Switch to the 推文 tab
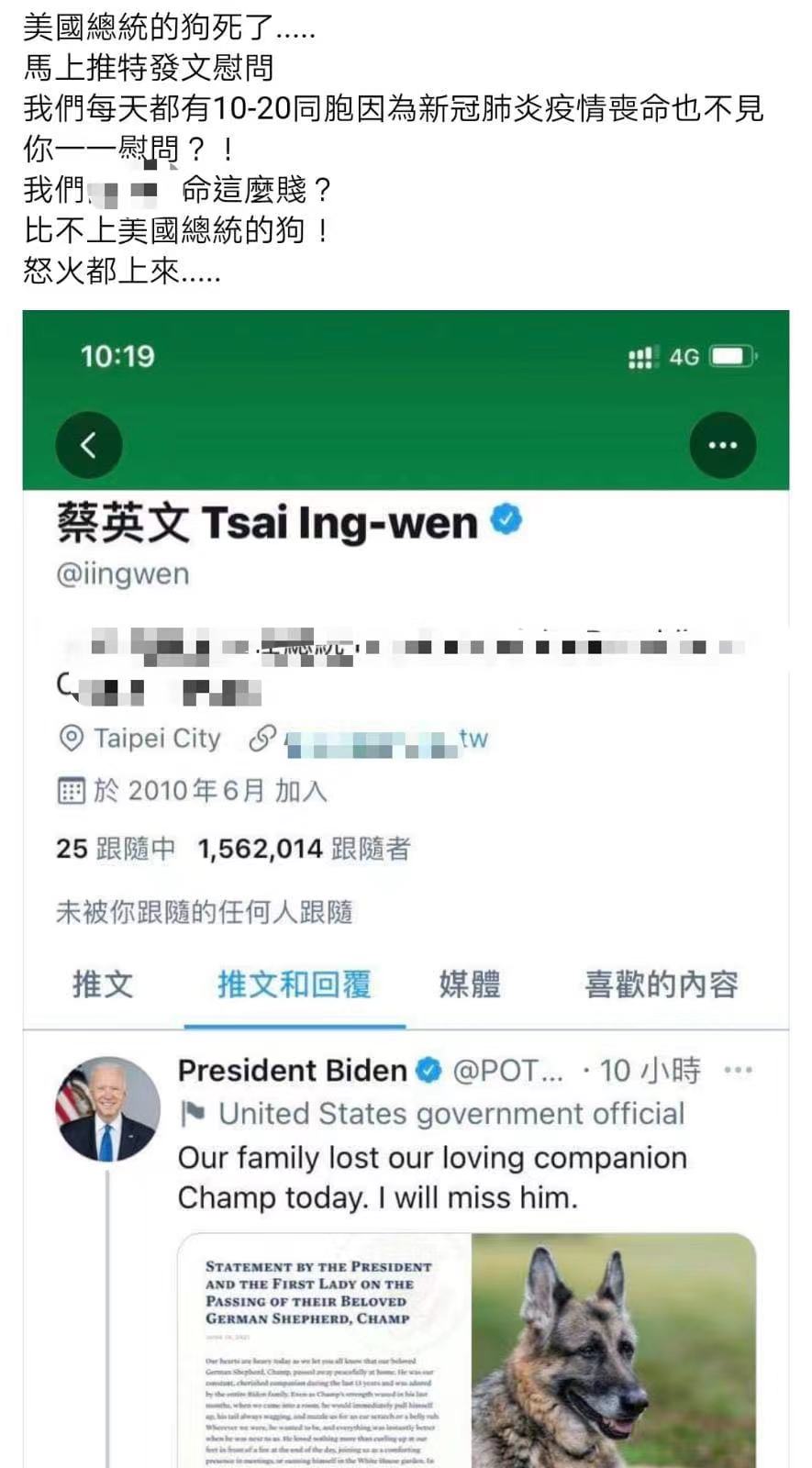This screenshot has height=1468, width=812. (103, 984)
